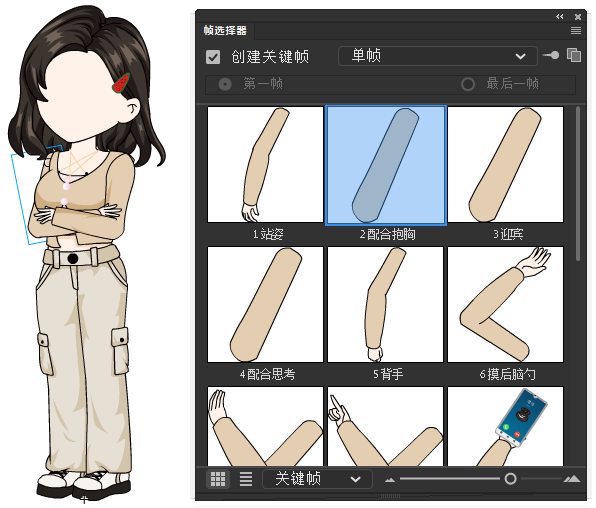The image size is (596, 508).
Task: Pick the pointing finger arm thumbnail
Action: pyautogui.click(x=385, y=426)
